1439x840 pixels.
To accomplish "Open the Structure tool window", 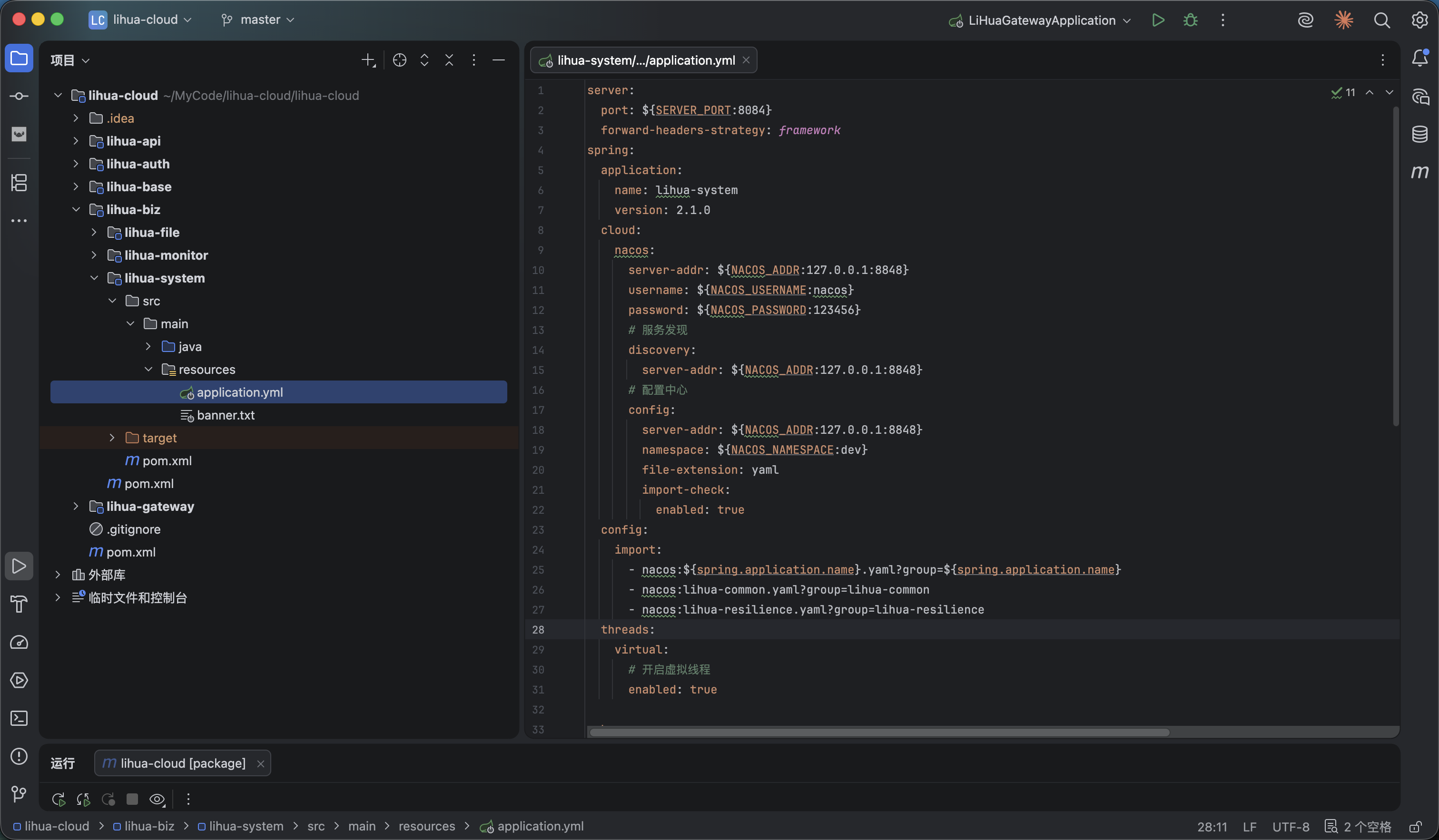I will 19,183.
